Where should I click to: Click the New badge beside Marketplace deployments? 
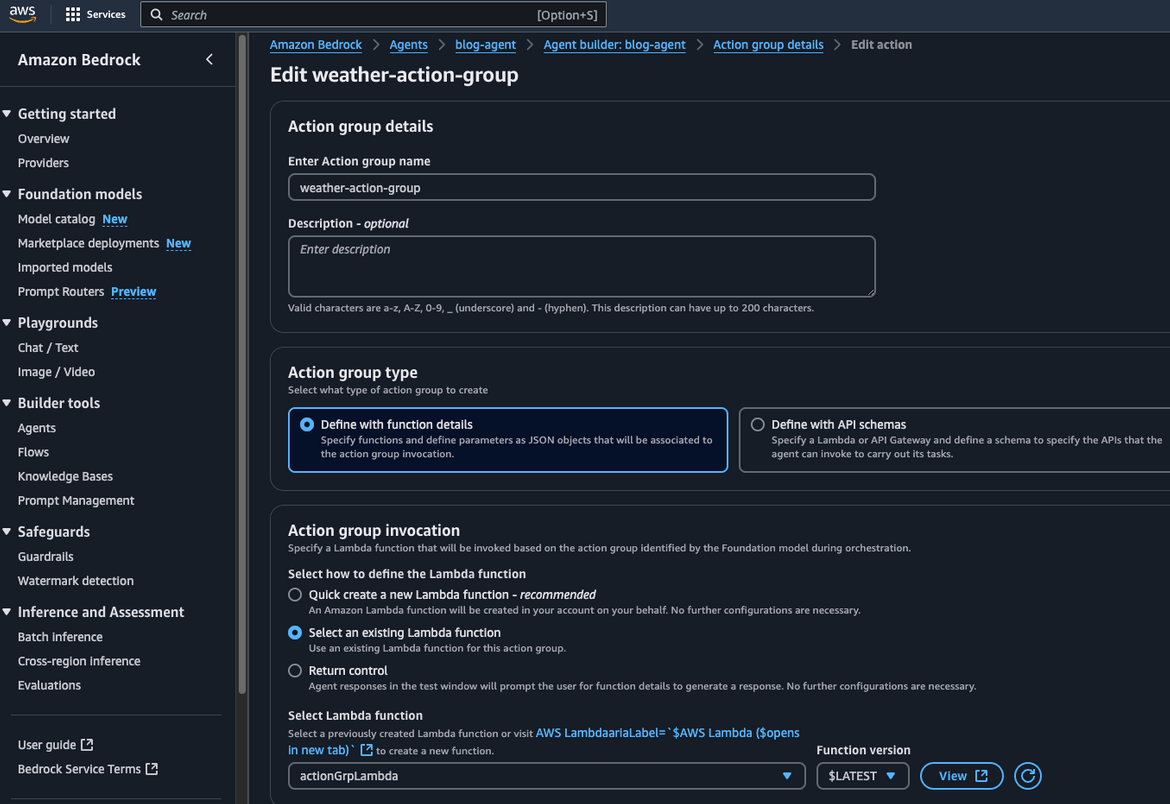(178, 243)
